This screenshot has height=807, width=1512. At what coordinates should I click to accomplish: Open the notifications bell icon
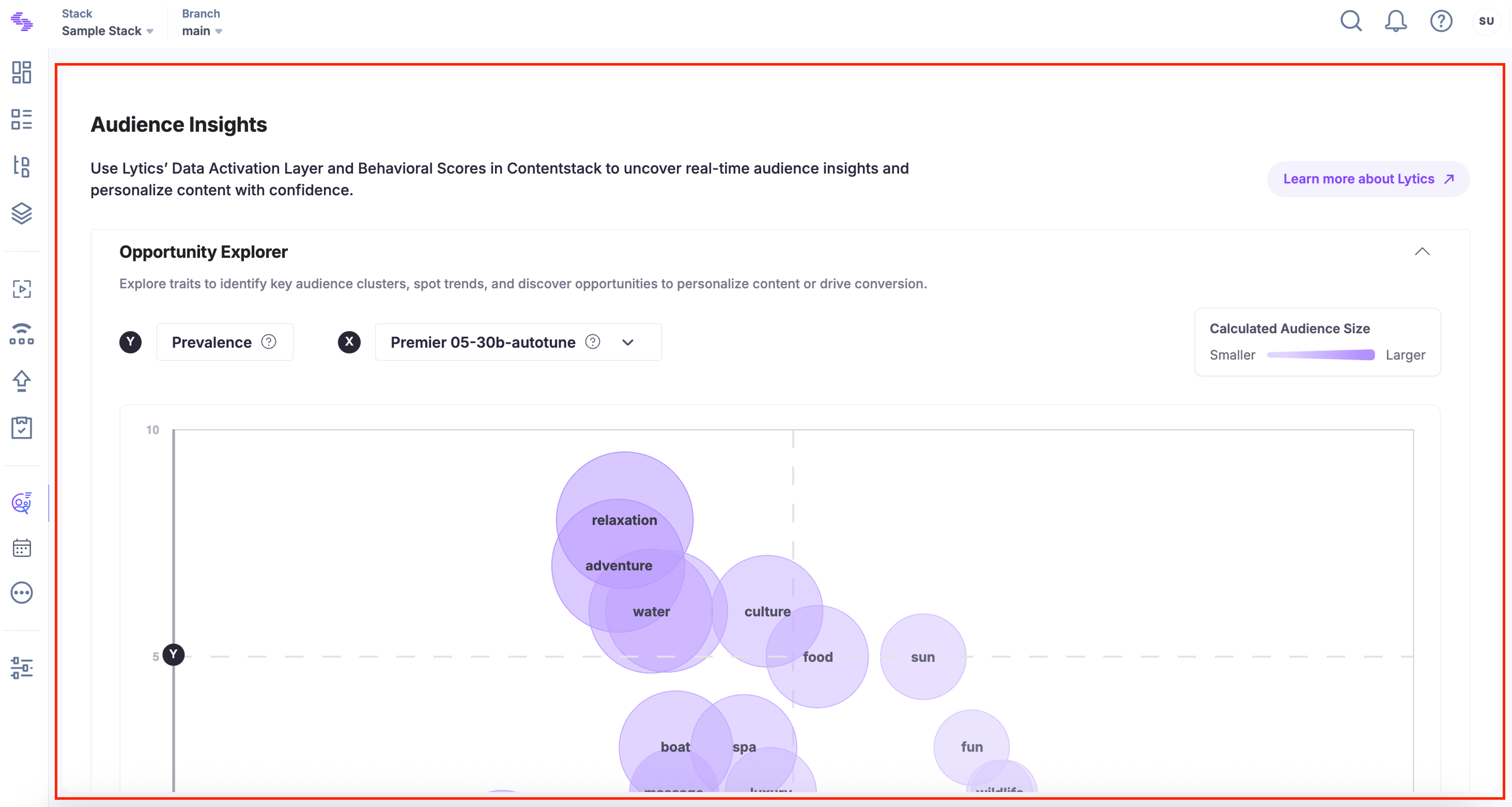pyautogui.click(x=1396, y=21)
